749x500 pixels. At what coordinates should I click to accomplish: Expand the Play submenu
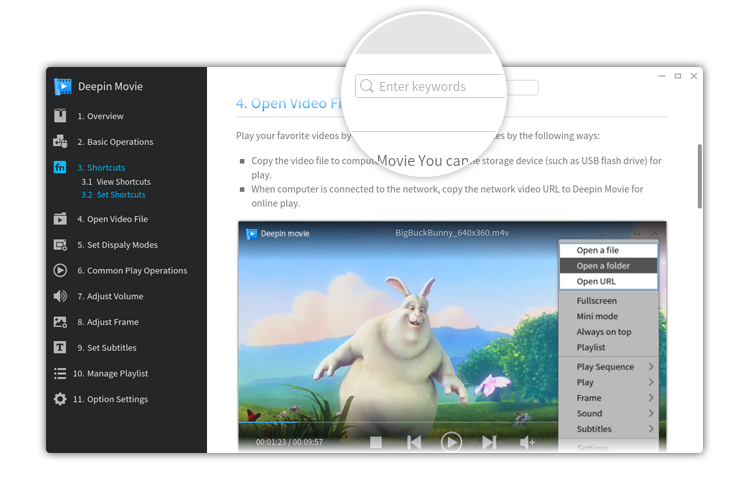click(x=609, y=383)
